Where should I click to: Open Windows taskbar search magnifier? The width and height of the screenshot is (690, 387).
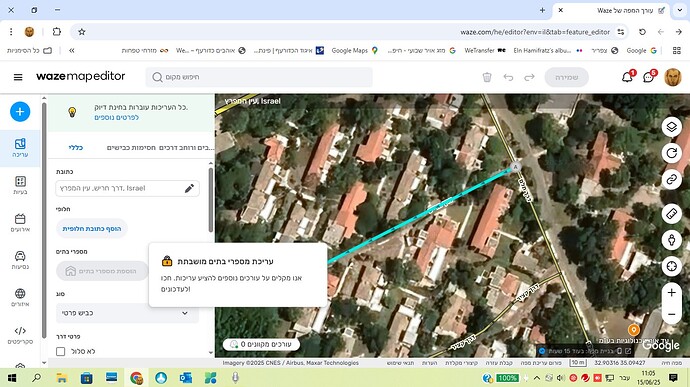tap(37, 378)
